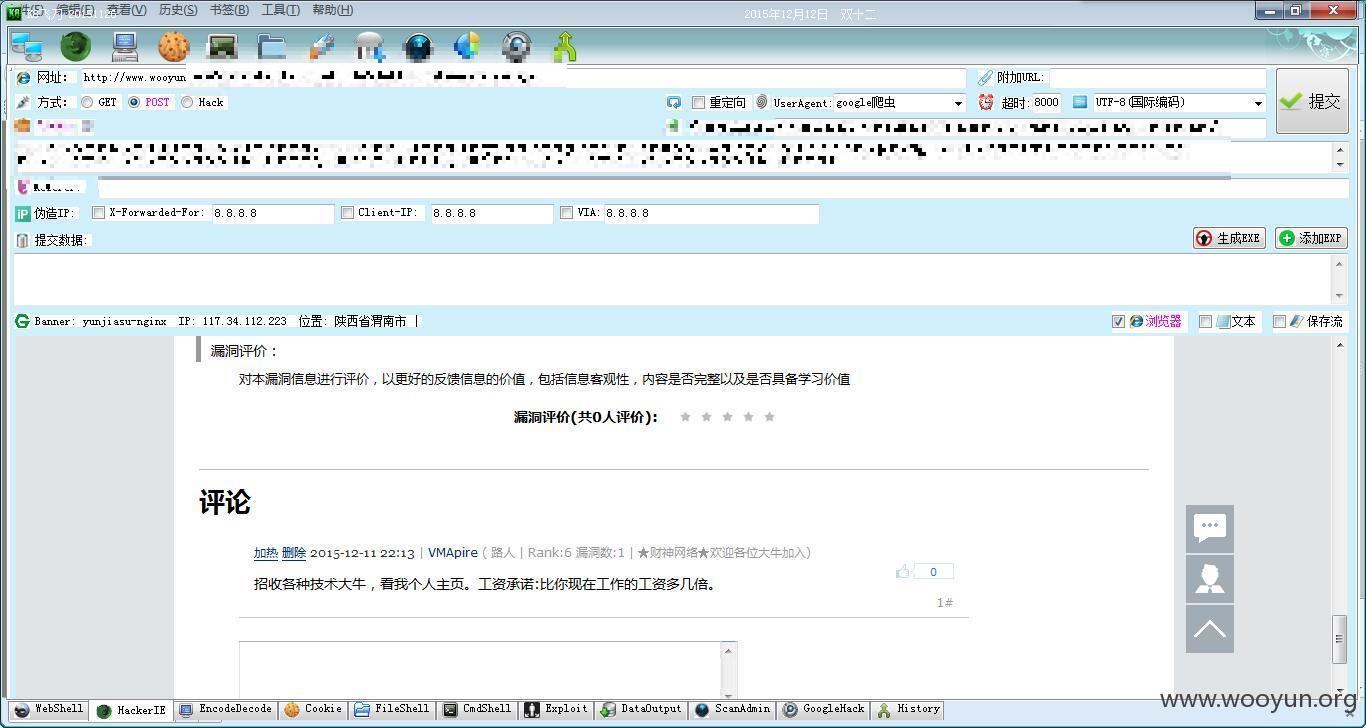Open the 历史(S) menu

178,10
